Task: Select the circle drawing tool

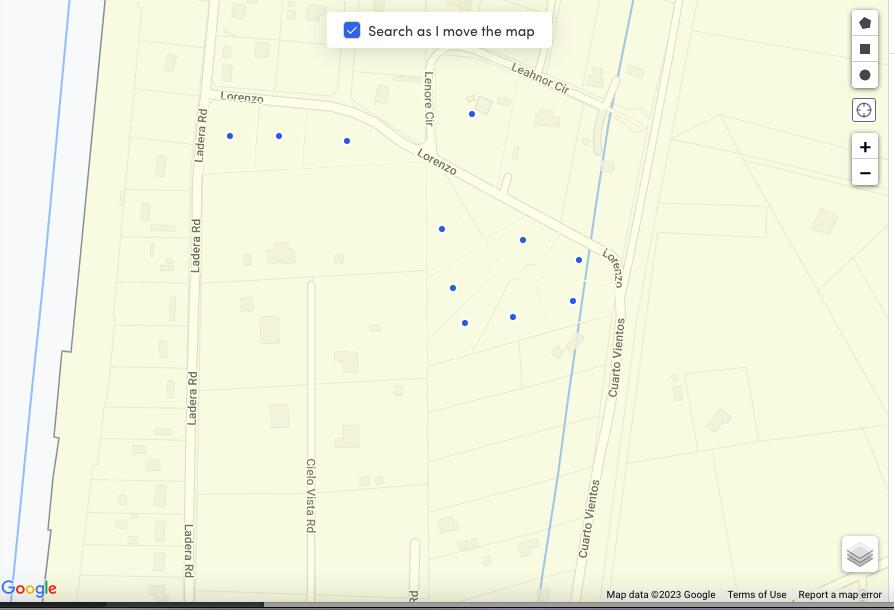Action: point(864,74)
